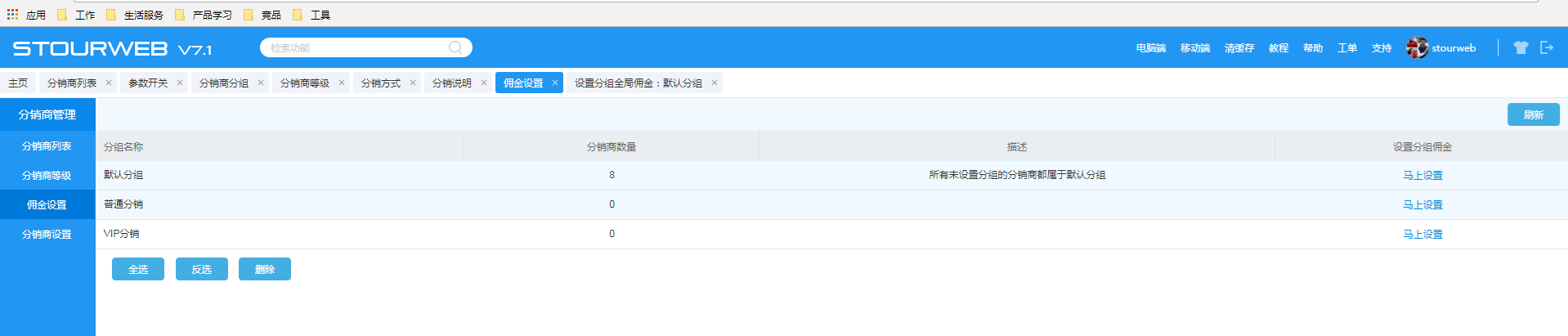
Task: Open 分销商设置 in the sidebar
Action: tap(47, 234)
